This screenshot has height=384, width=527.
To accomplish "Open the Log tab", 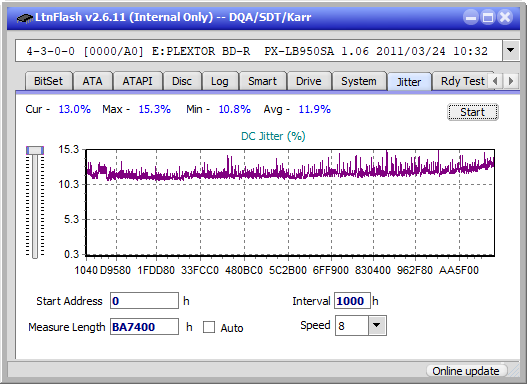I will (x=220, y=81).
